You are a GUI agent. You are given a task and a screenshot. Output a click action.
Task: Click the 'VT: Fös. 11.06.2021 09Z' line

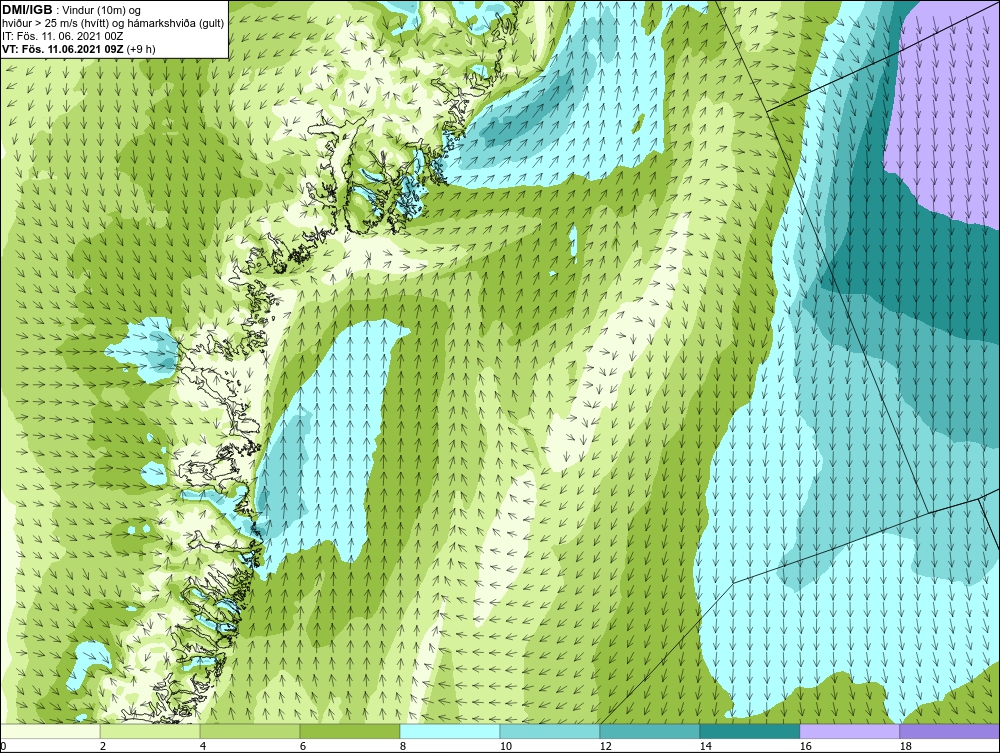[62, 48]
